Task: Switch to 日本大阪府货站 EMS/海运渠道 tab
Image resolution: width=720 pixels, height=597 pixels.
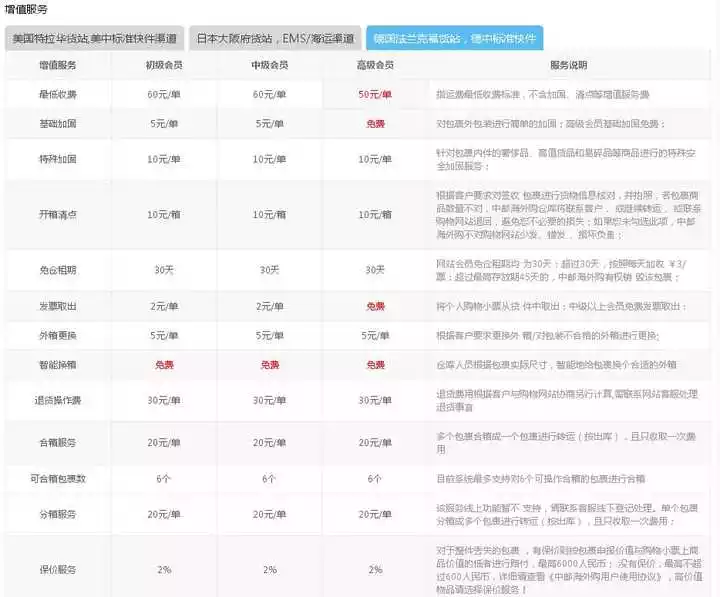Action: click(x=275, y=38)
